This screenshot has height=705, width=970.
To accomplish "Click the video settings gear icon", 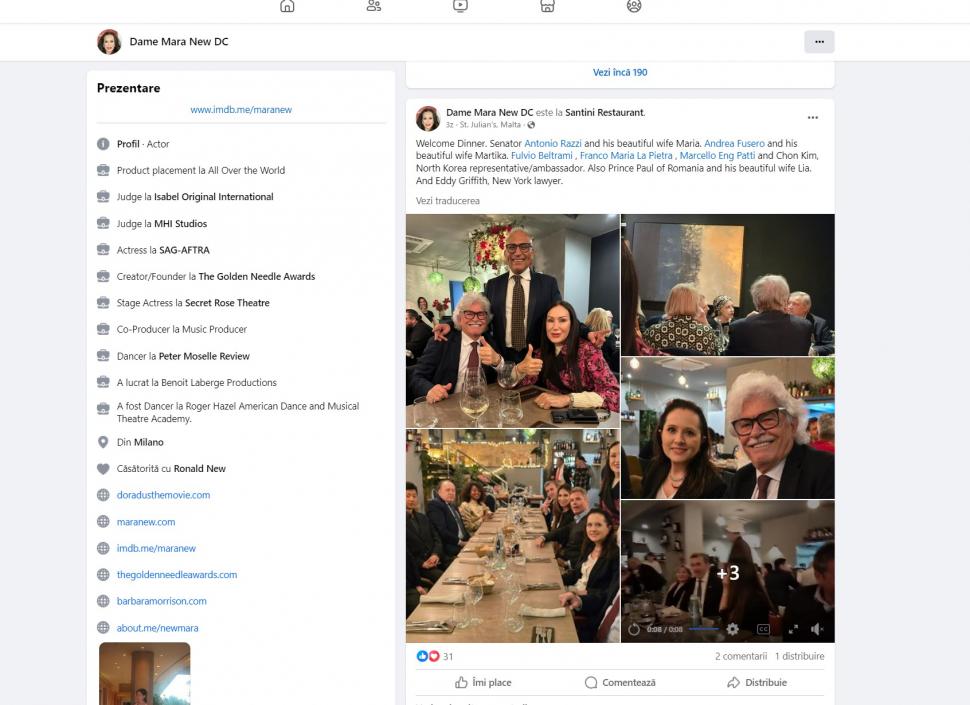I will (x=732, y=629).
